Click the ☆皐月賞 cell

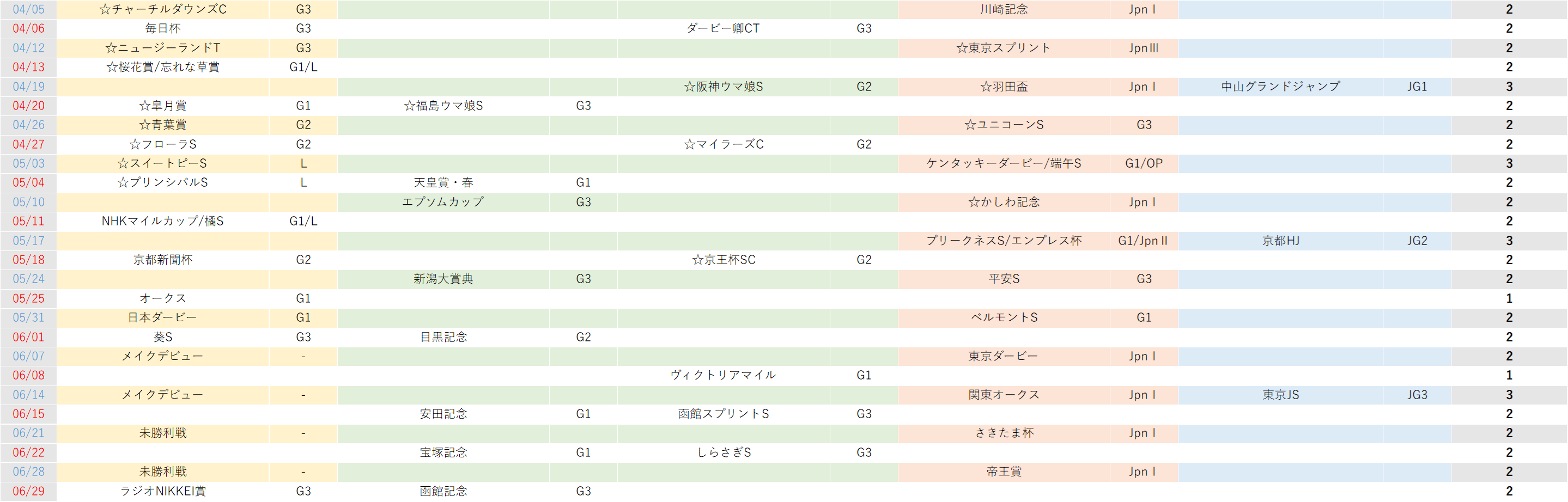click(162, 105)
